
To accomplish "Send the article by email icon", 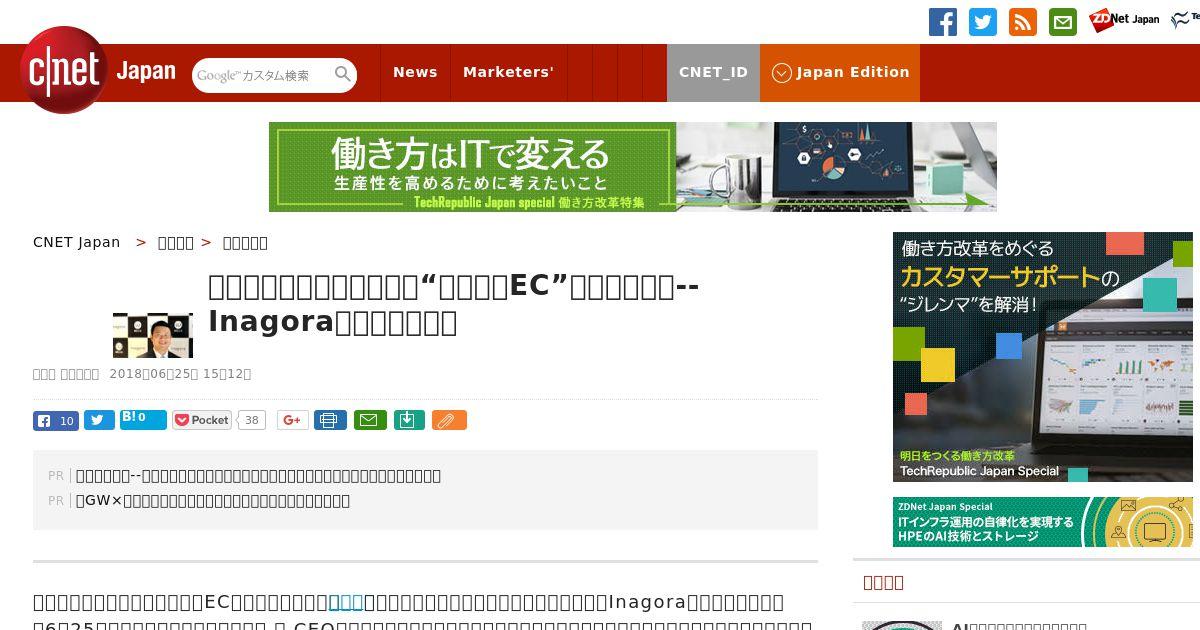I will tap(369, 420).
